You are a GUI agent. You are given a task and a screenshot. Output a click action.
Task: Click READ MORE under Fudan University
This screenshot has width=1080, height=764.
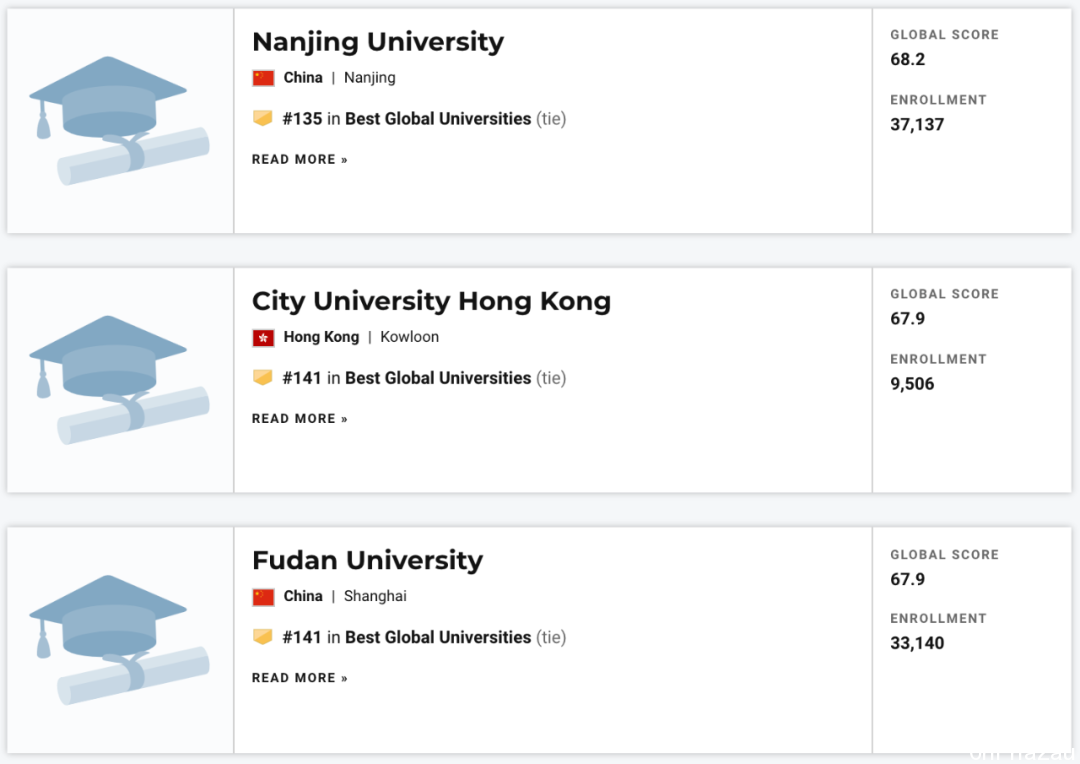[x=300, y=679]
